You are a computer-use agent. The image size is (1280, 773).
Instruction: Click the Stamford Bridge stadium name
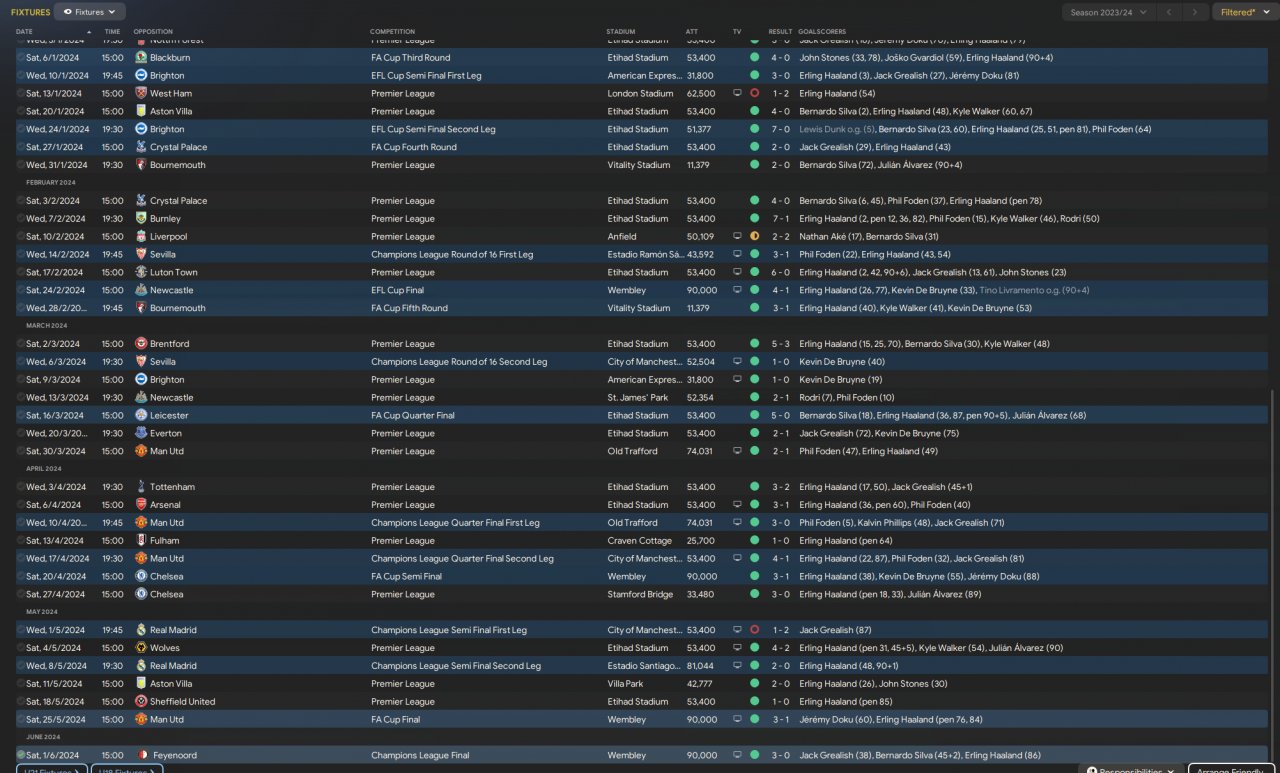640,595
